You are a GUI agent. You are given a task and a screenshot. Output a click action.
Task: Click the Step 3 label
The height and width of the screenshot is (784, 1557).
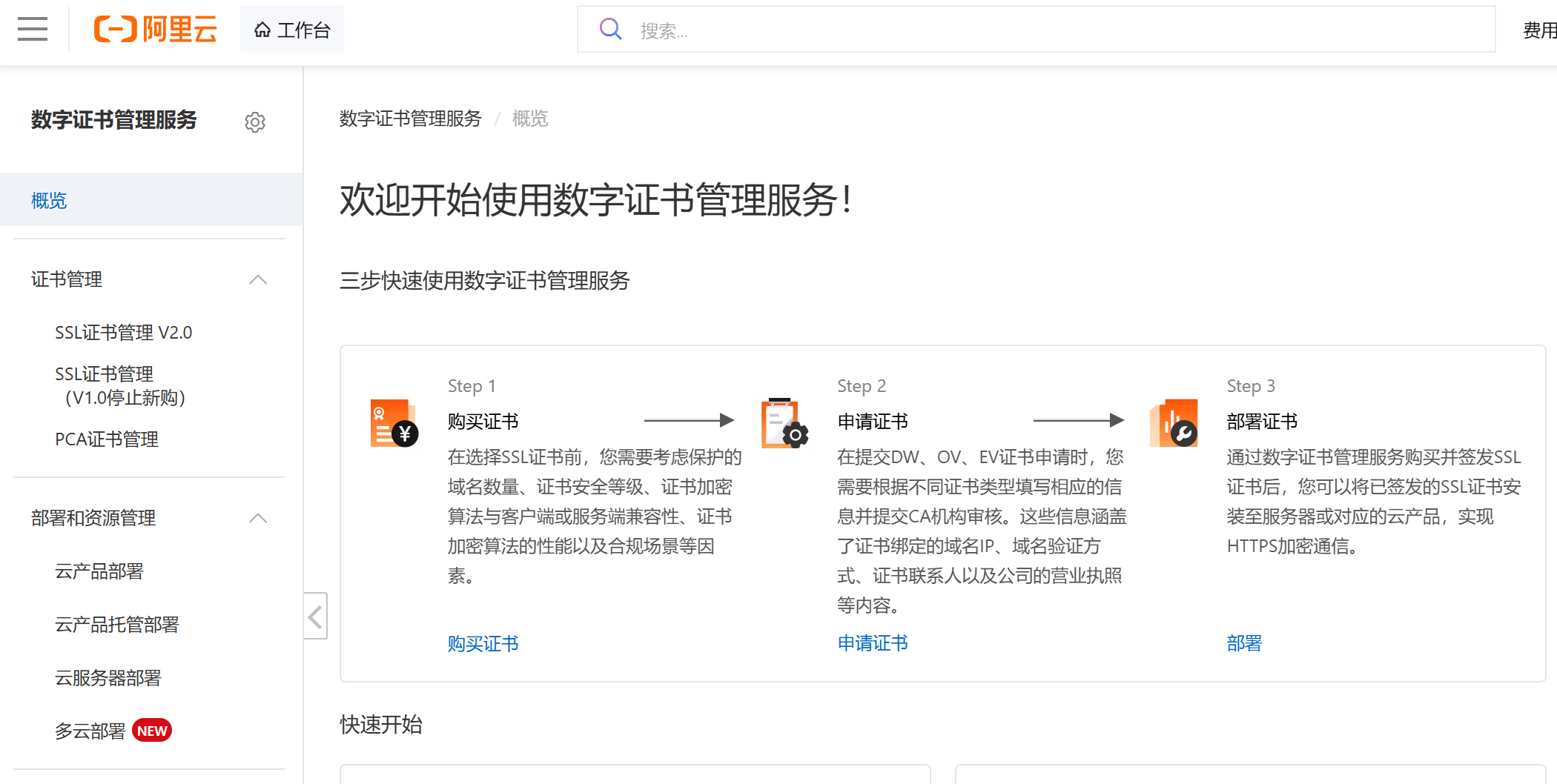pos(1251,386)
